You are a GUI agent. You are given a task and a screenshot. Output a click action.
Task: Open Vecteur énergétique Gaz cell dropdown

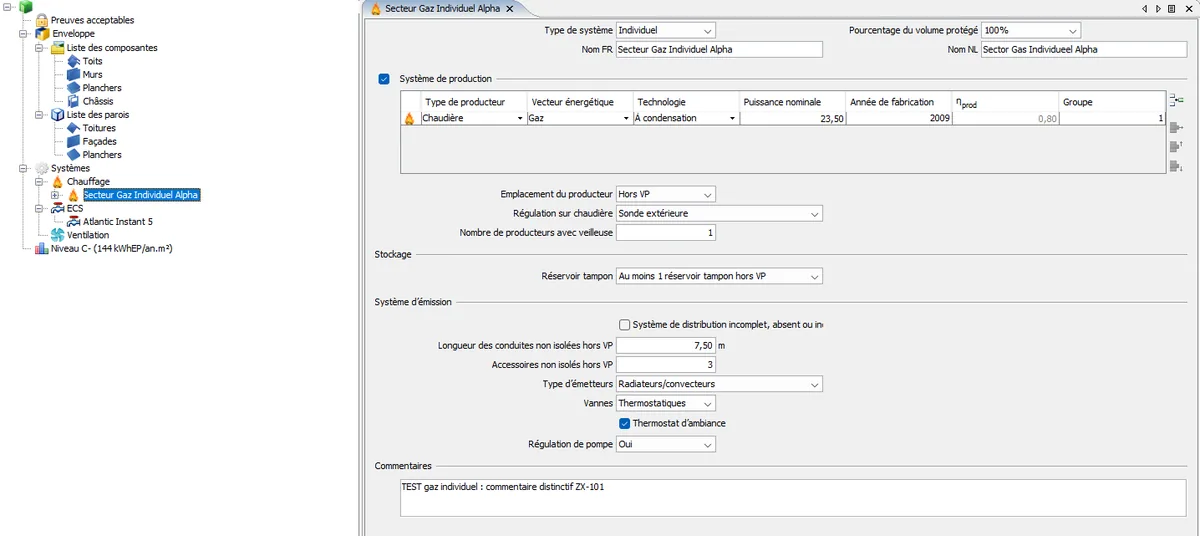tap(625, 118)
